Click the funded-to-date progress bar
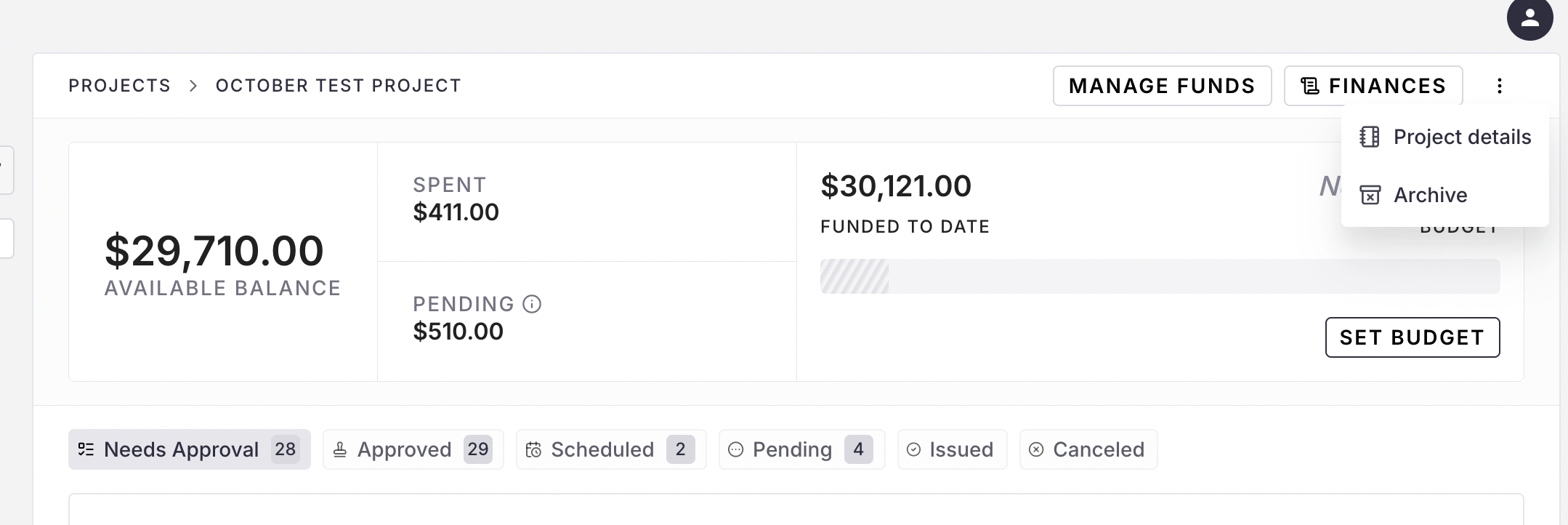Viewport: 1568px width, 525px height. pyautogui.click(x=1160, y=276)
